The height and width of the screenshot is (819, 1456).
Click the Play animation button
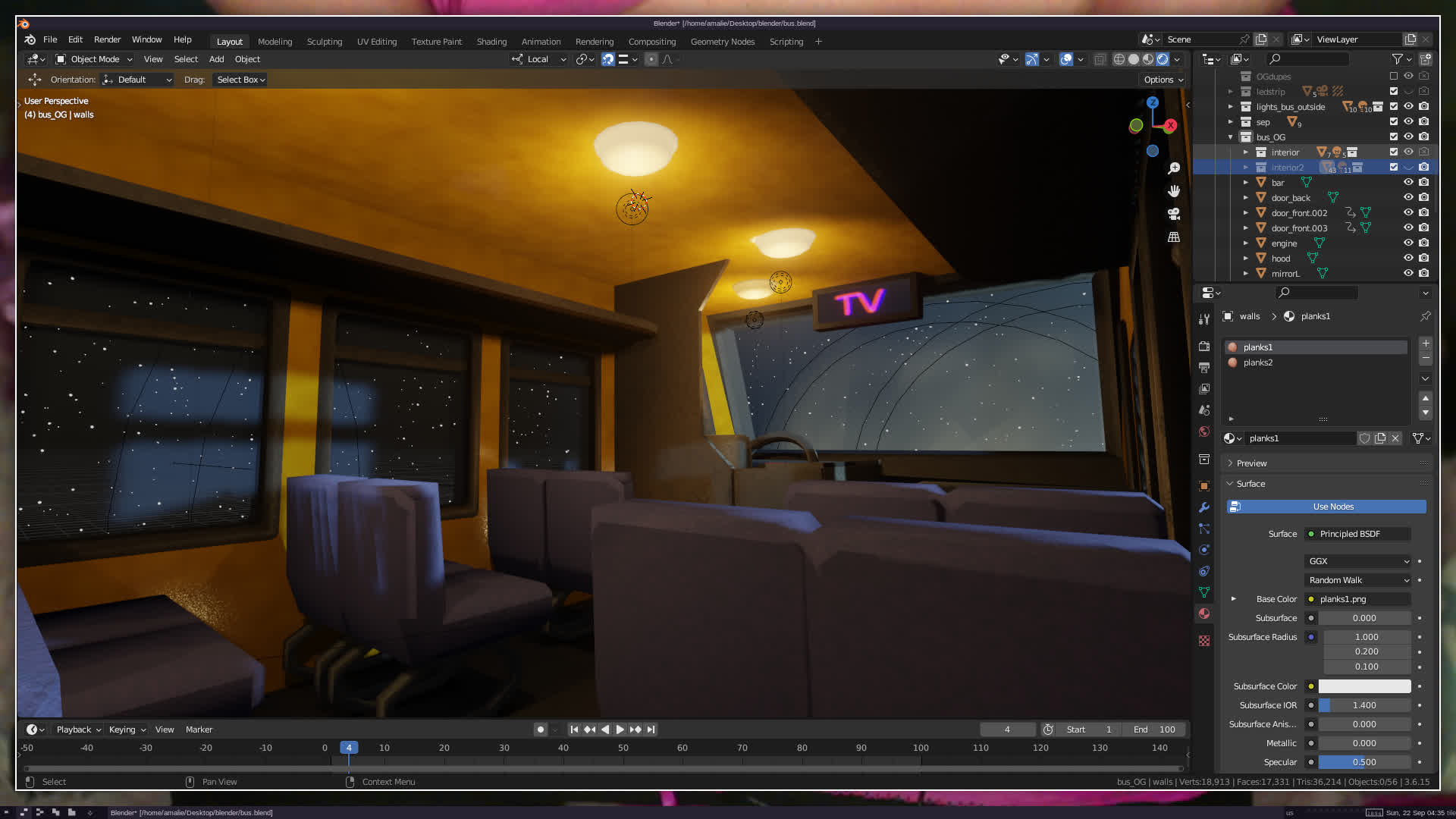click(620, 730)
